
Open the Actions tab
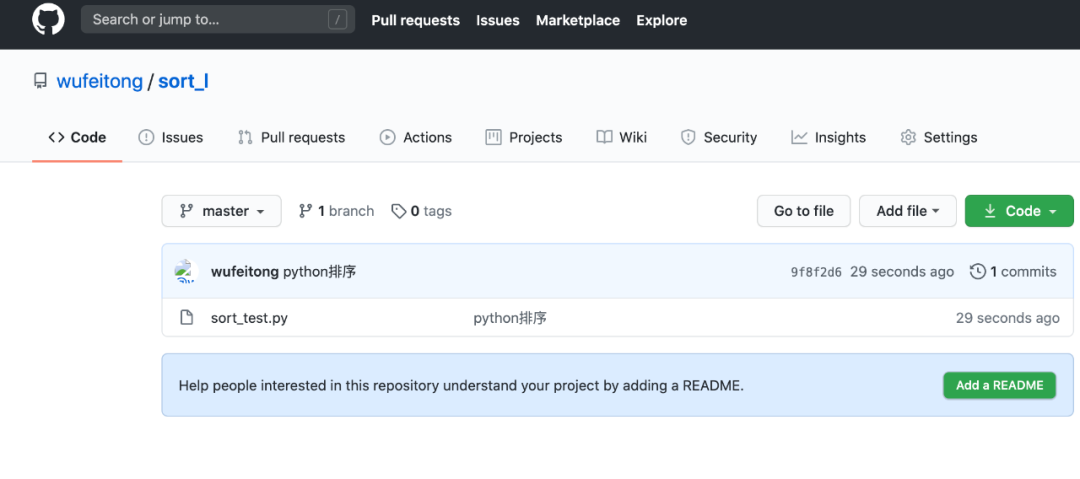[x=416, y=138]
